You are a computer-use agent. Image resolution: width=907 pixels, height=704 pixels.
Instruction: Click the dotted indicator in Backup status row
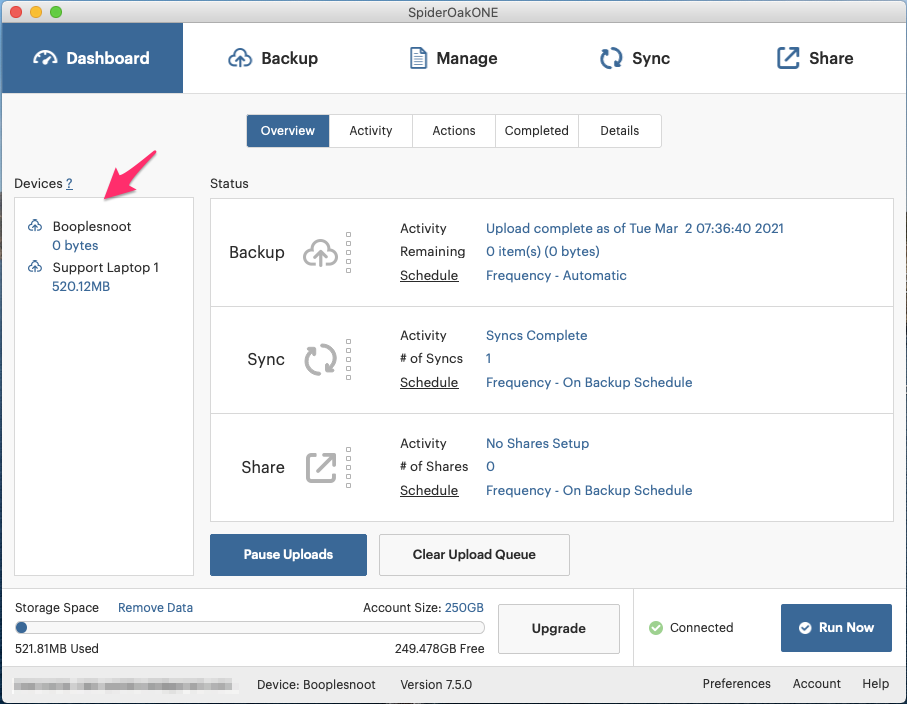coord(348,253)
